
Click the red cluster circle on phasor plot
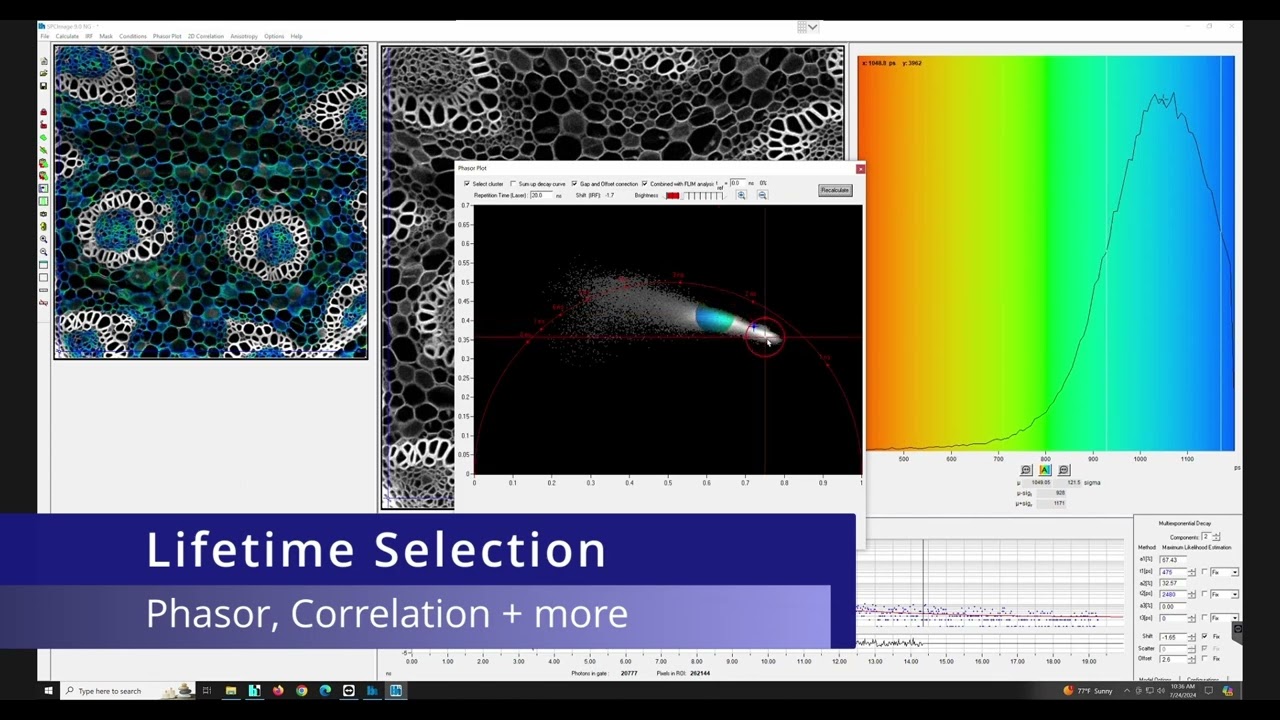765,337
